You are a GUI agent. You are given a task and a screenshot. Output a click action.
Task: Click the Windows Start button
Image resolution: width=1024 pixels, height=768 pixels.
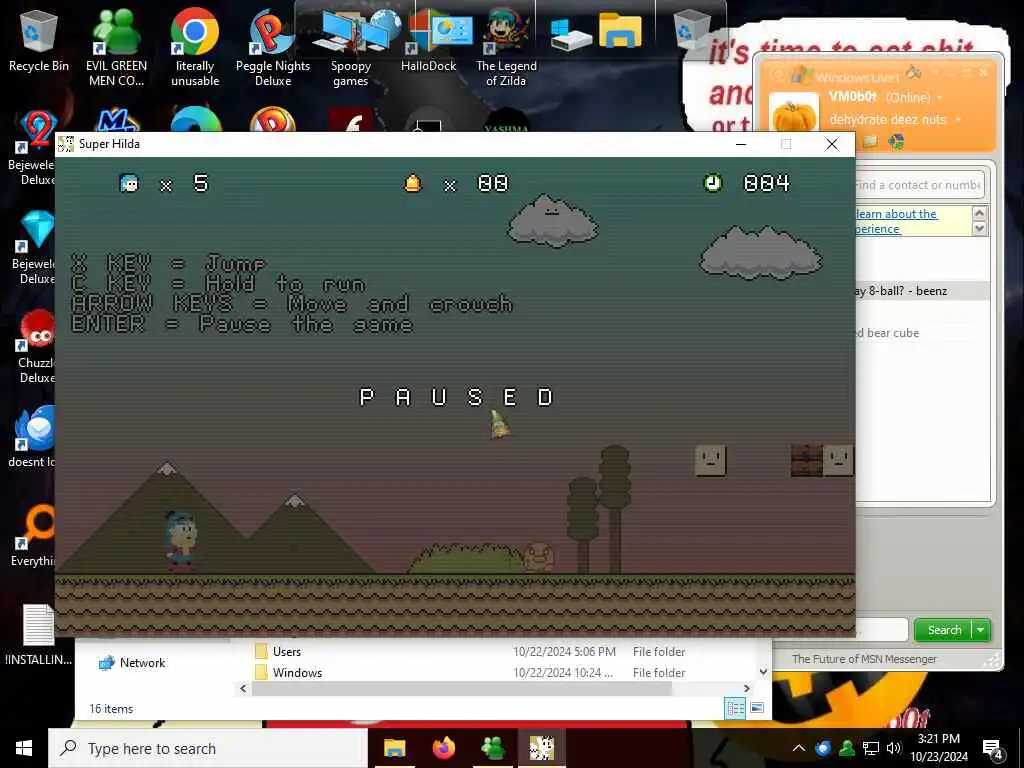(x=24, y=748)
